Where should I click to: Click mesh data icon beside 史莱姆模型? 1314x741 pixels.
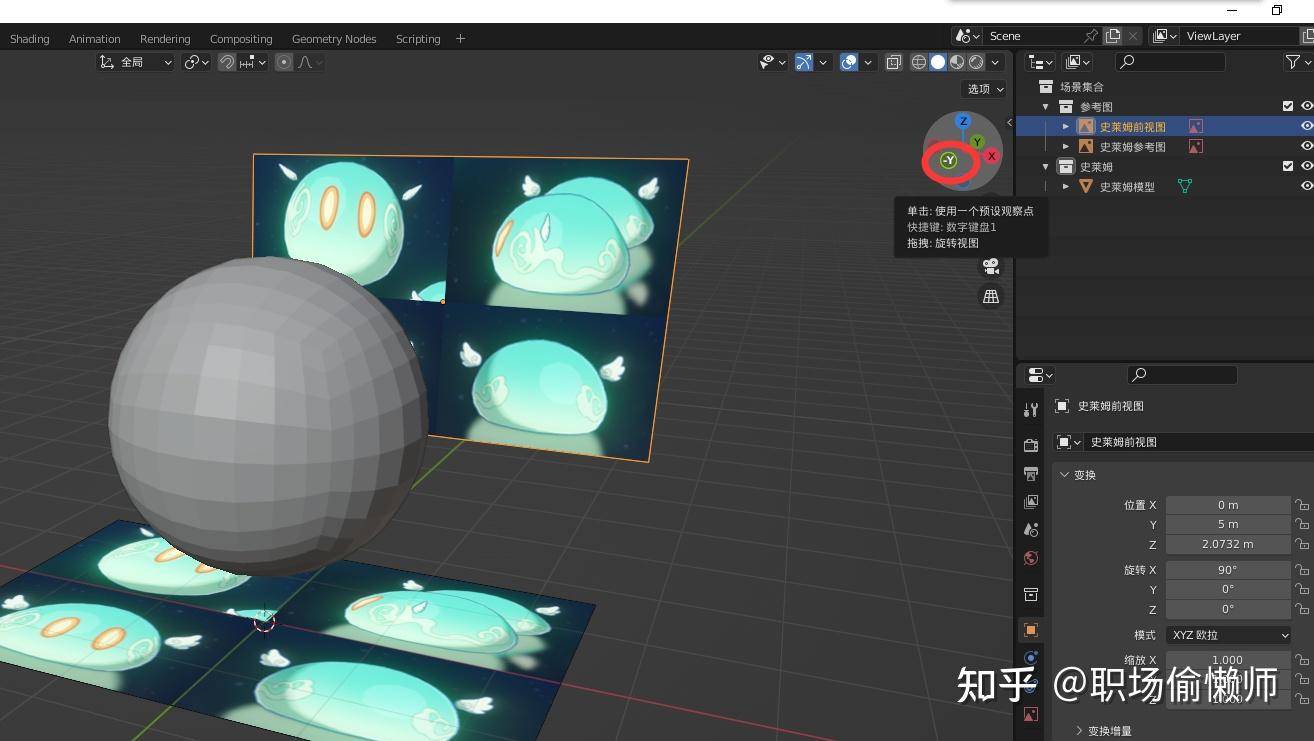(x=1185, y=187)
